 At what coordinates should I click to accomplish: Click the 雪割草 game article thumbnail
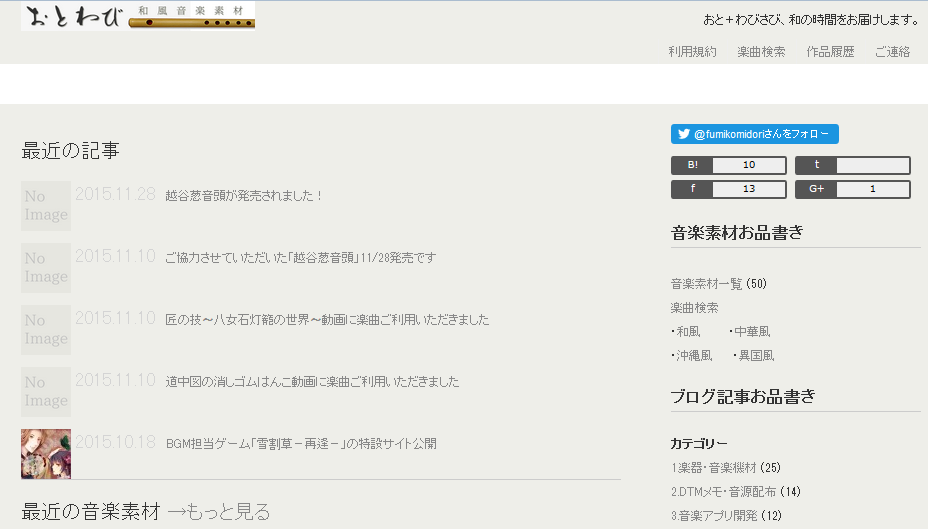[46, 453]
